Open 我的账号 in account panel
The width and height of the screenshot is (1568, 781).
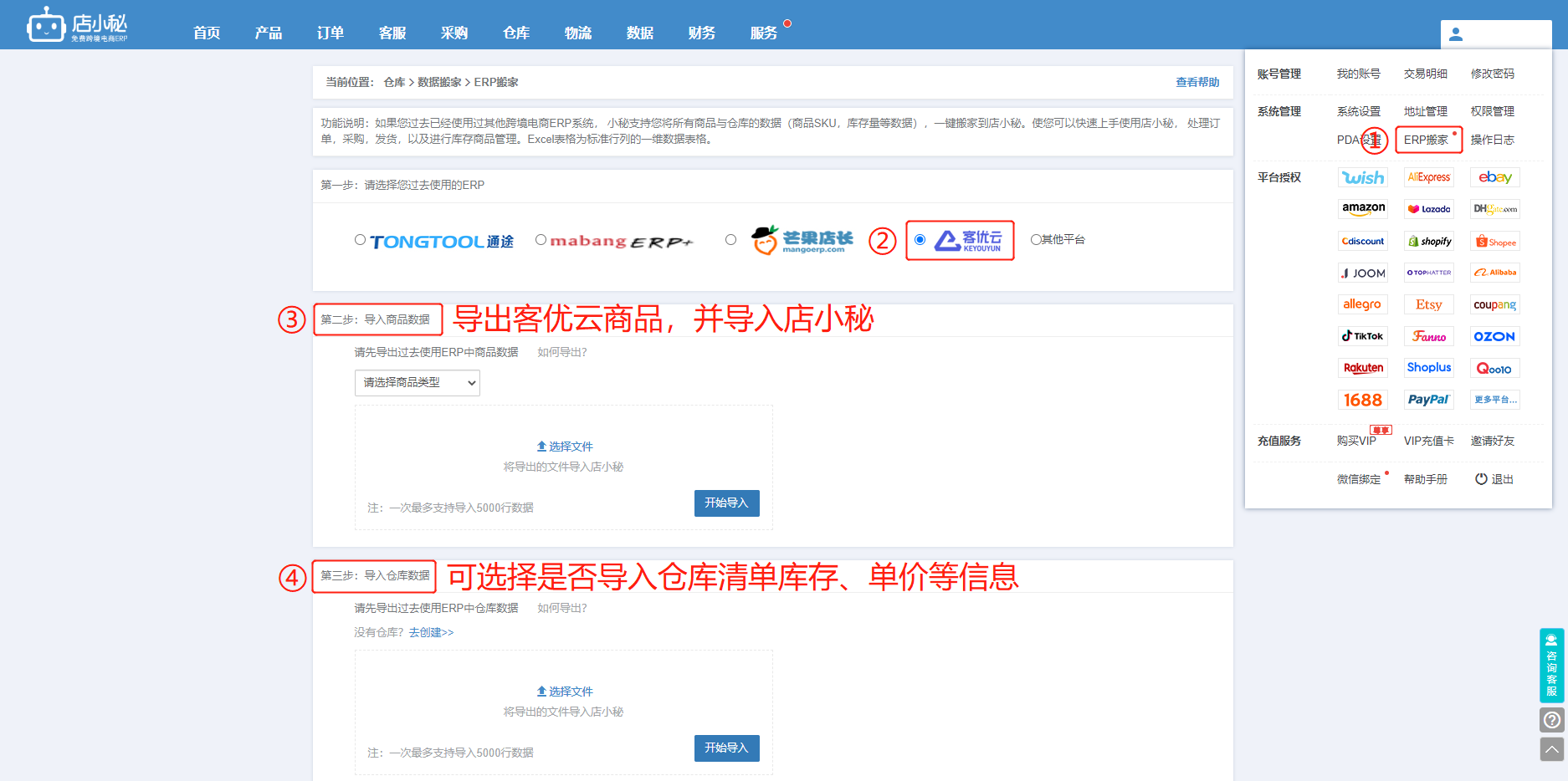coord(1359,74)
